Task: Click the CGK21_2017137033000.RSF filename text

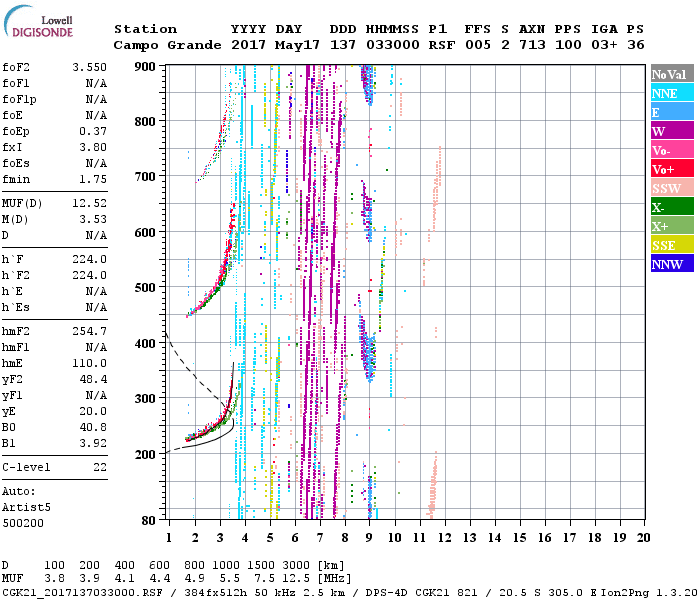Action: [83, 592]
